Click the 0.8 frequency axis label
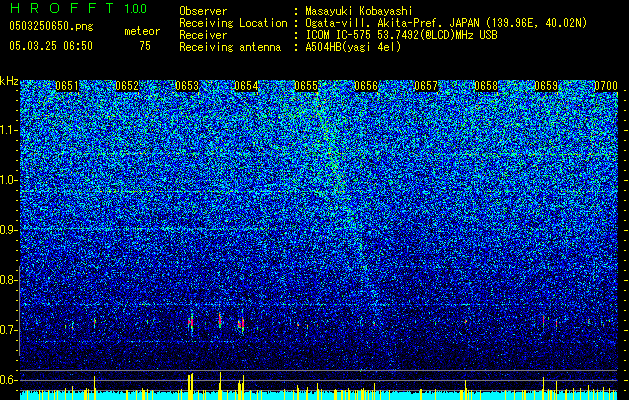The image size is (629, 400). click(8, 280)
